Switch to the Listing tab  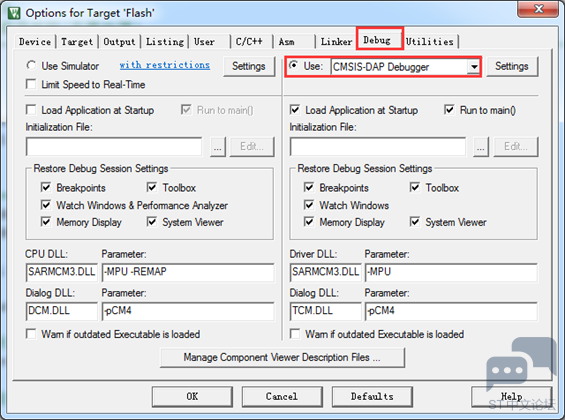pos(165,42)
